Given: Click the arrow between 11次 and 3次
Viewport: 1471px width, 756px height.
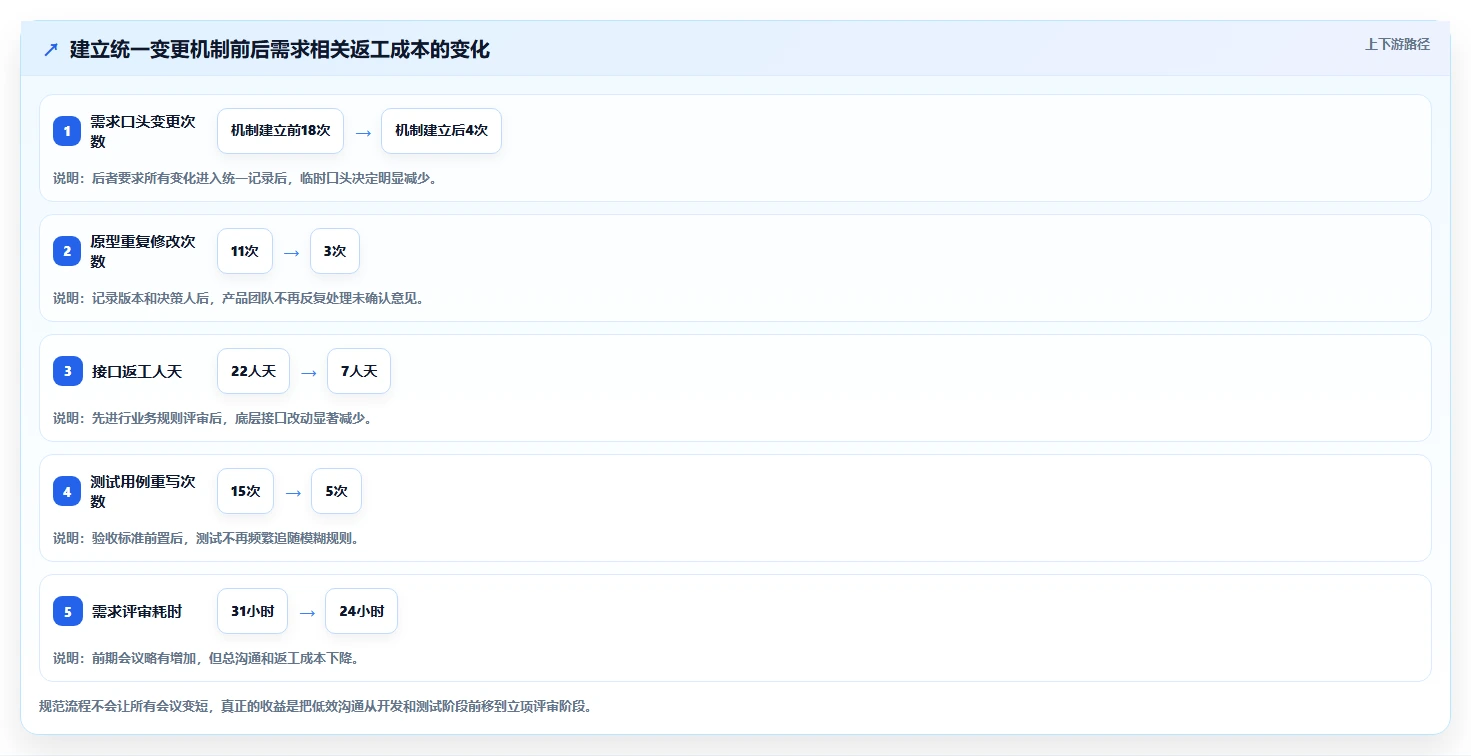Looking at the screenshot, I should [x=291, y=252].
